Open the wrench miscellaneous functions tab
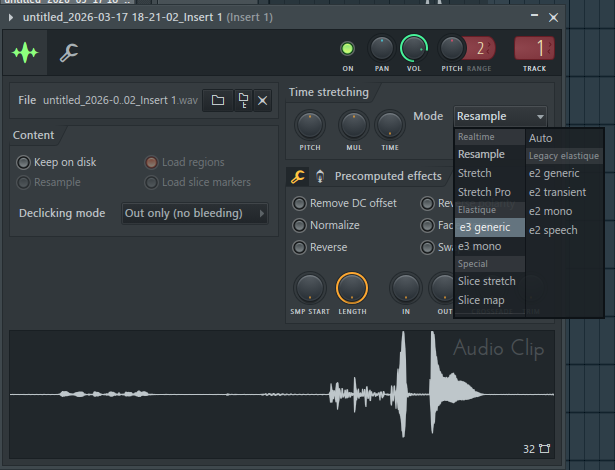This screenshot has height=470, width=615. pyautogui.click(x=69, y=53)
